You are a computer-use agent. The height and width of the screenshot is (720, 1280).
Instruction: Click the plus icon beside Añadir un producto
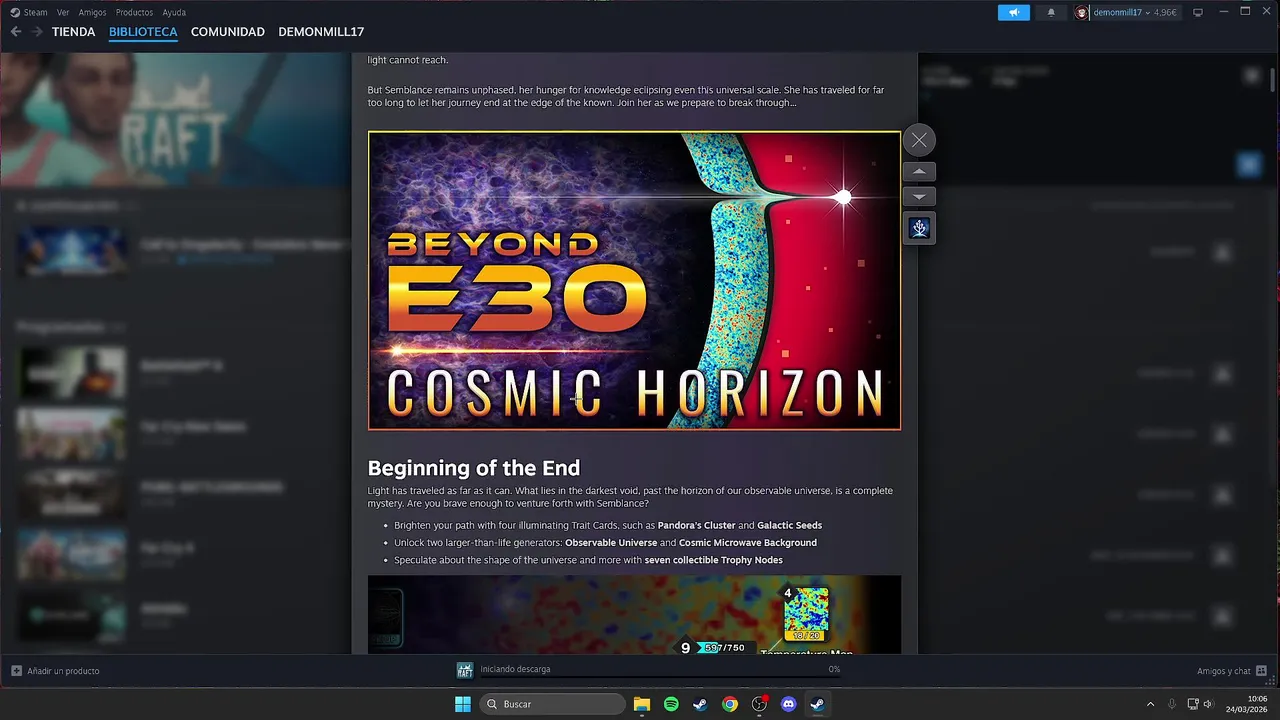pos(16,671)
